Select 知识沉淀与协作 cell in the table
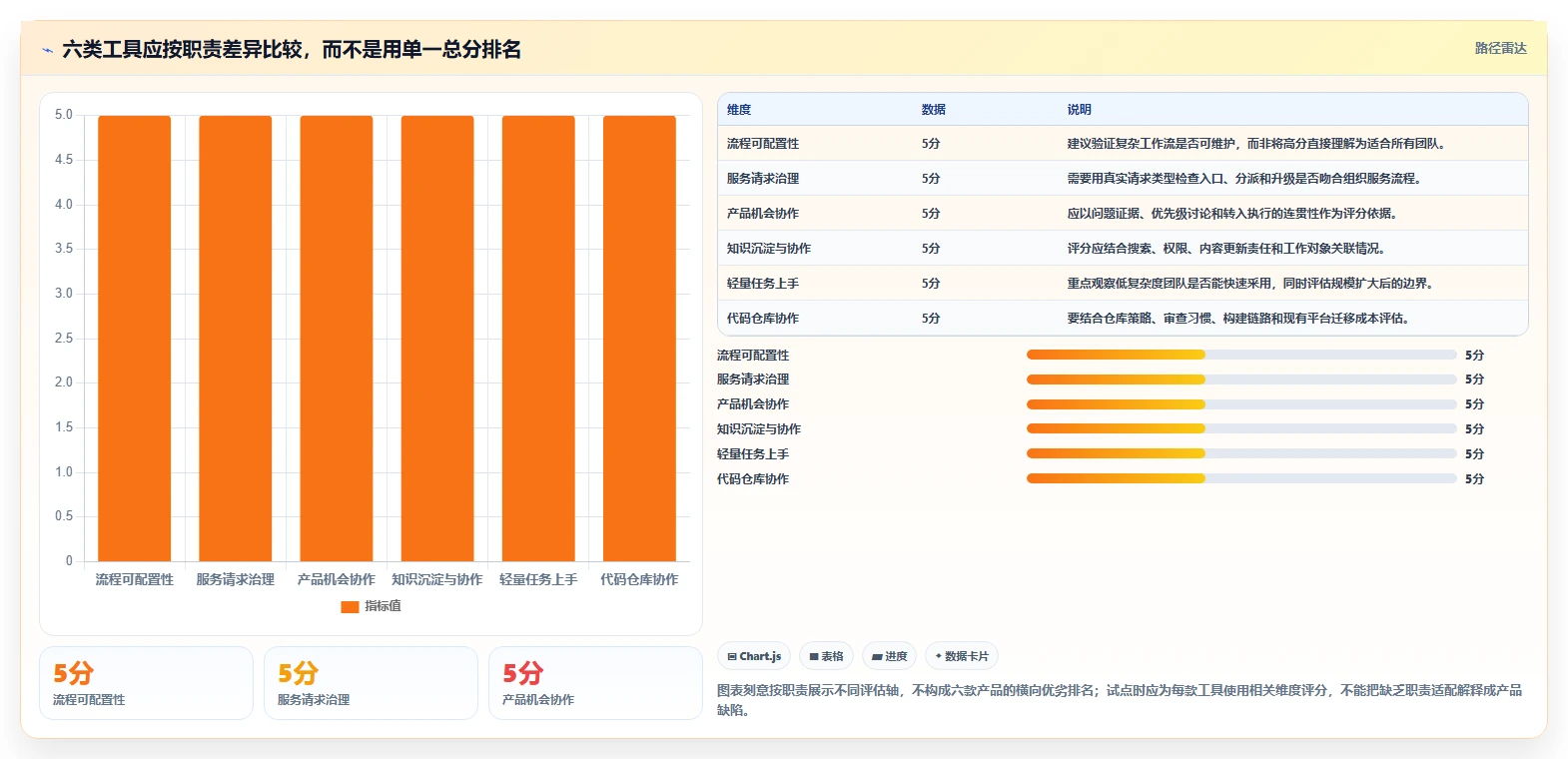Viewport: 1568px width, 759px height. click(769, 249)
